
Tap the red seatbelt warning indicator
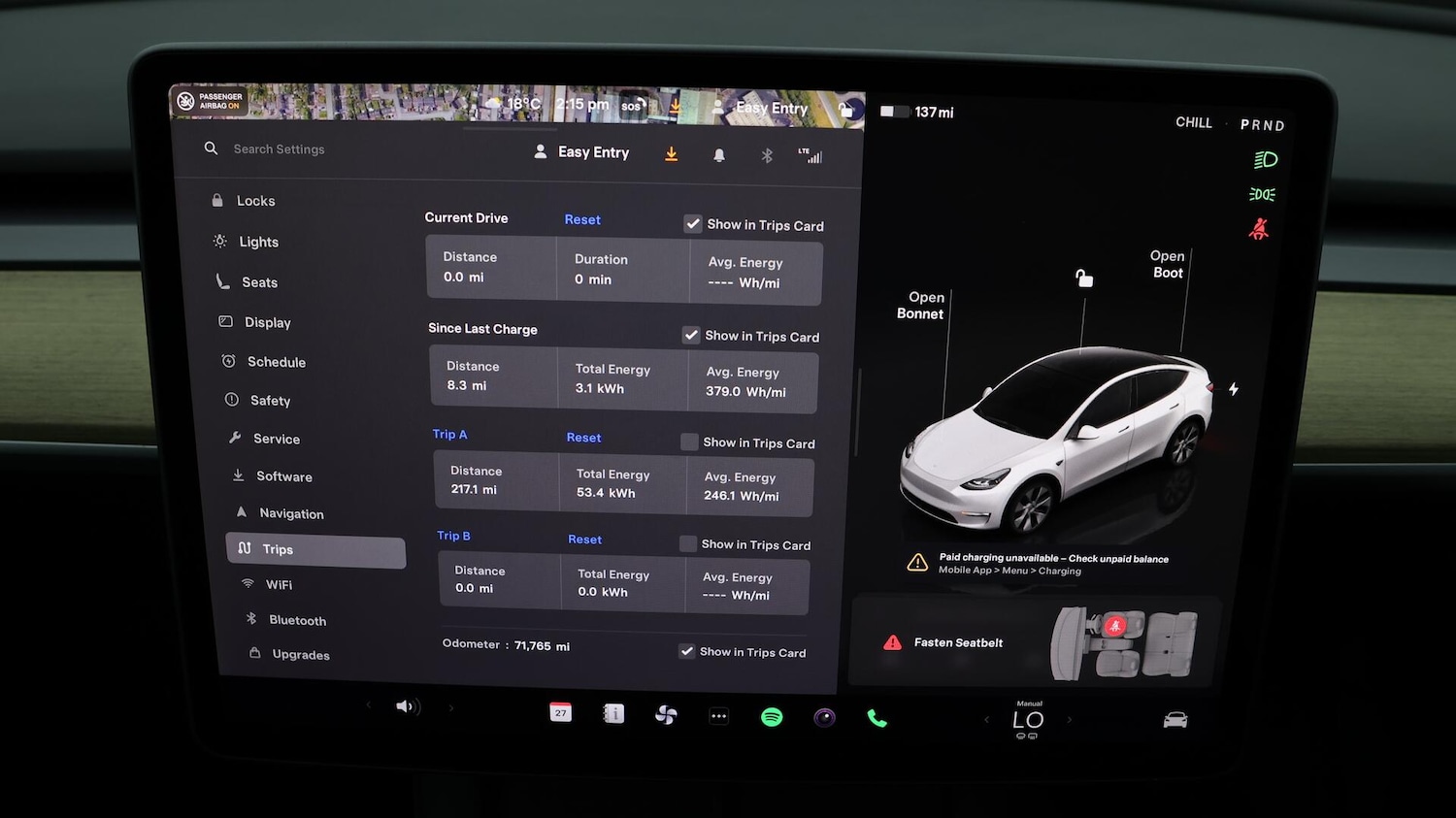pyautogui.click(x=1259, y=229)
